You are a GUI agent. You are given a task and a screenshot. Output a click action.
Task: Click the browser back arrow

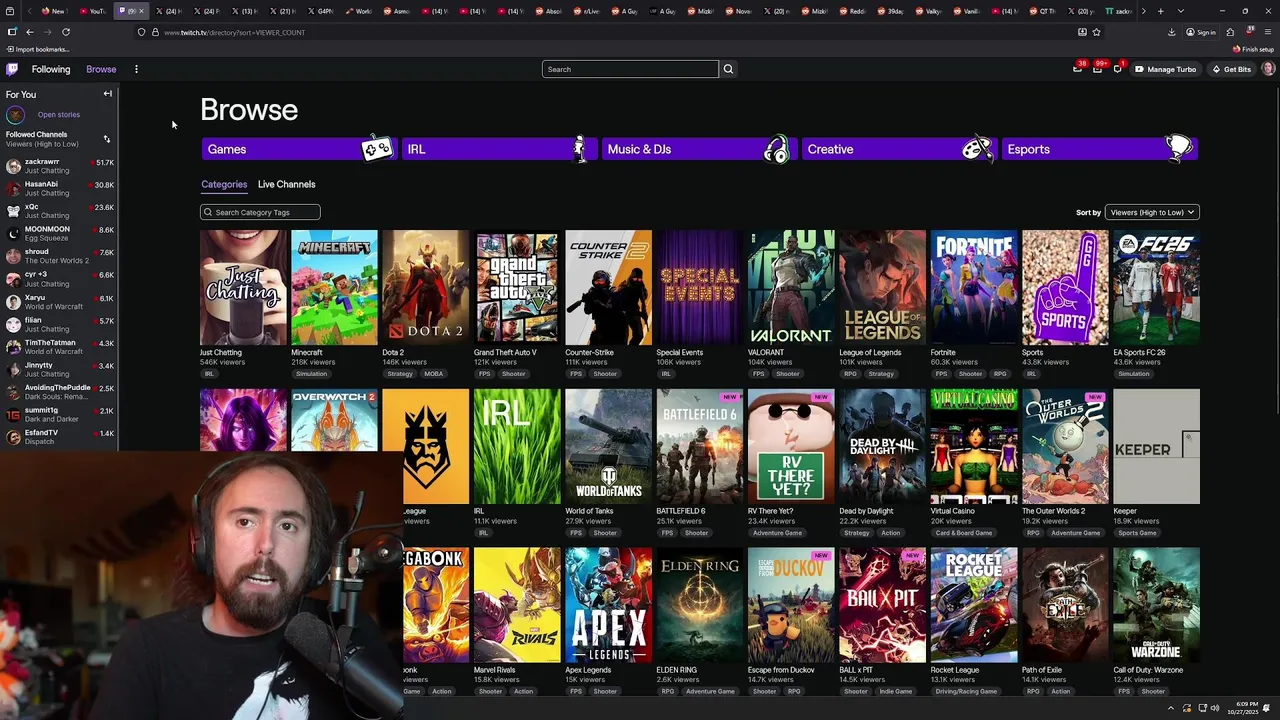click(30, 32)
